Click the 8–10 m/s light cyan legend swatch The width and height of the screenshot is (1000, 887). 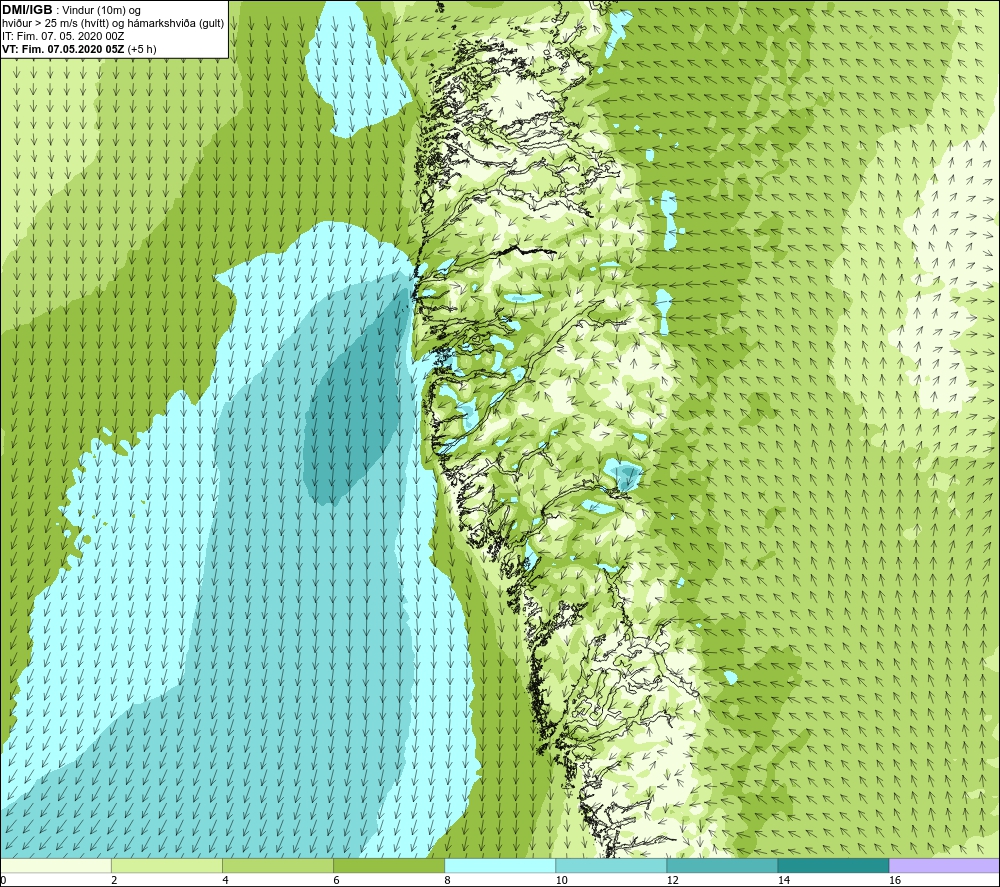[x=500, y=866]
